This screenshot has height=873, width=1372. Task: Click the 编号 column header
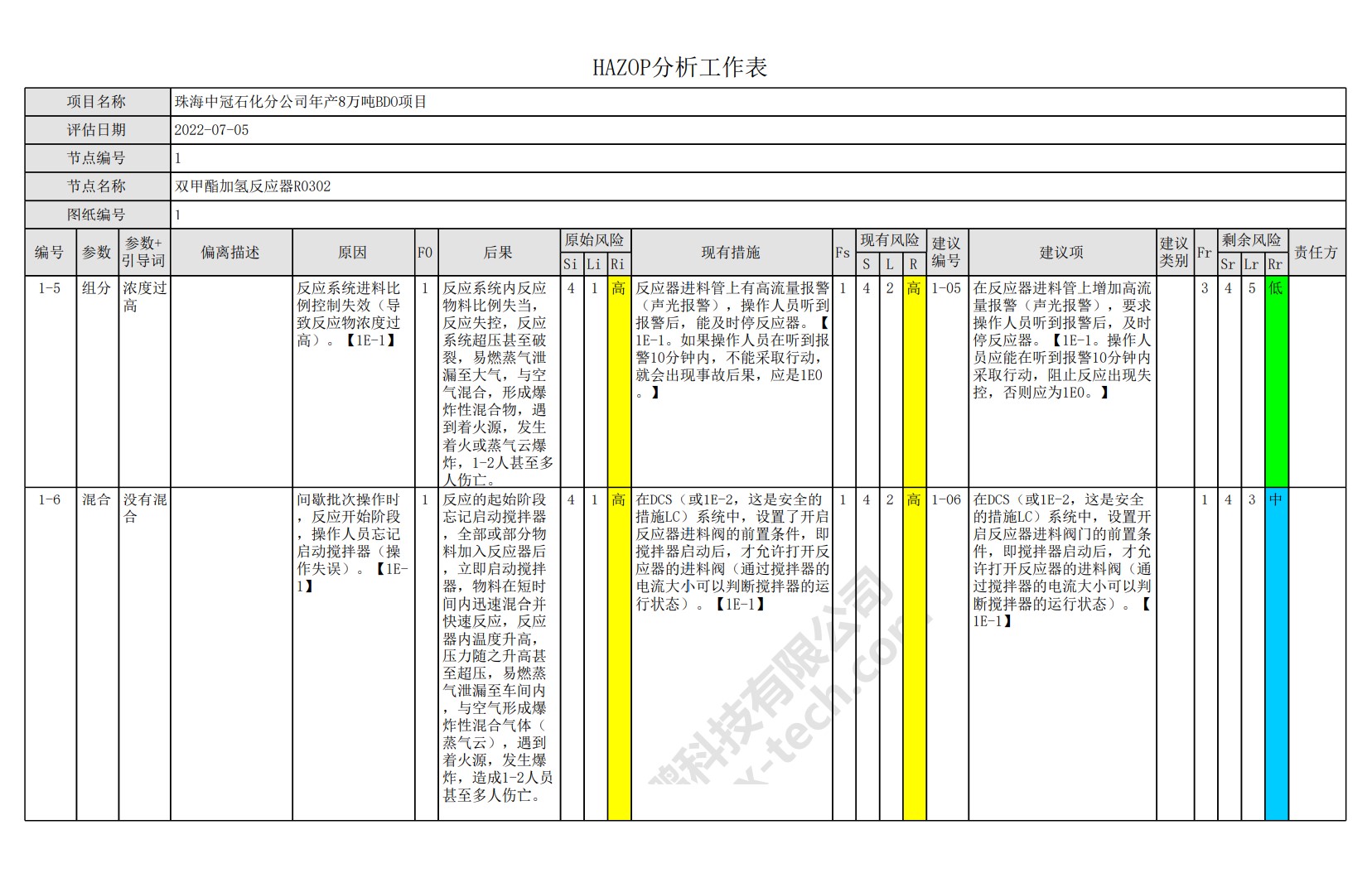50,253
